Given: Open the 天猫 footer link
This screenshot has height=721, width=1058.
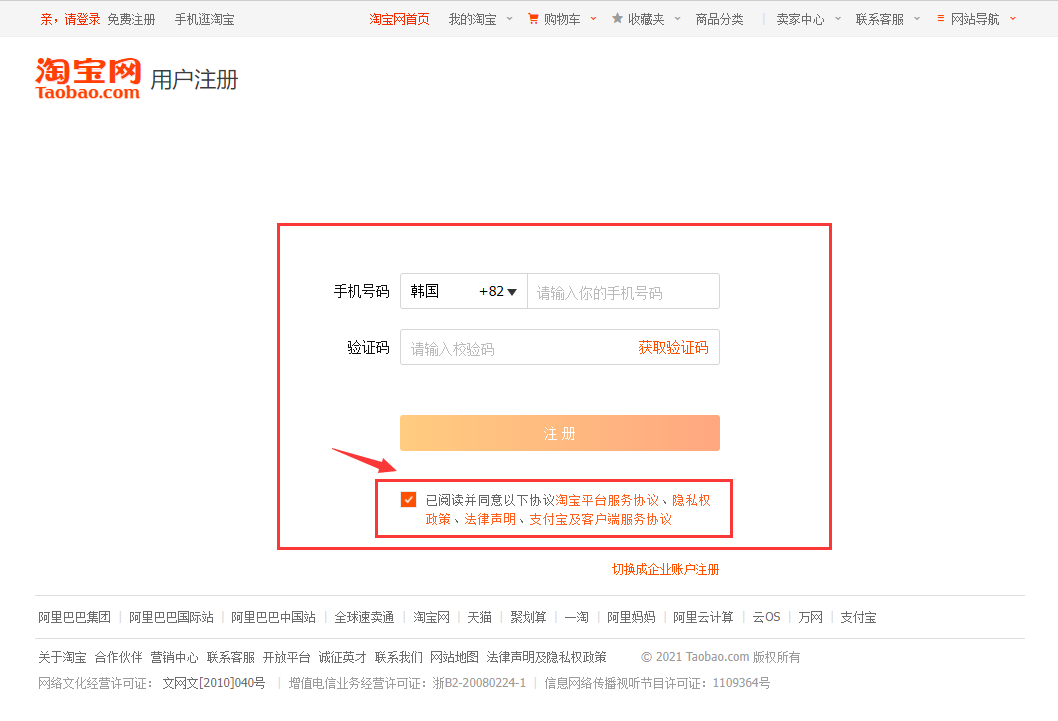Looking at the screenshot, I should coord(480,617).
